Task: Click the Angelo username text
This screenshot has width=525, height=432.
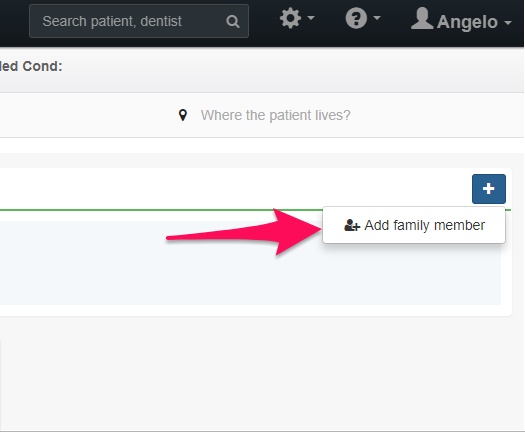Action: pyautogui.click(x=467, y=22)
